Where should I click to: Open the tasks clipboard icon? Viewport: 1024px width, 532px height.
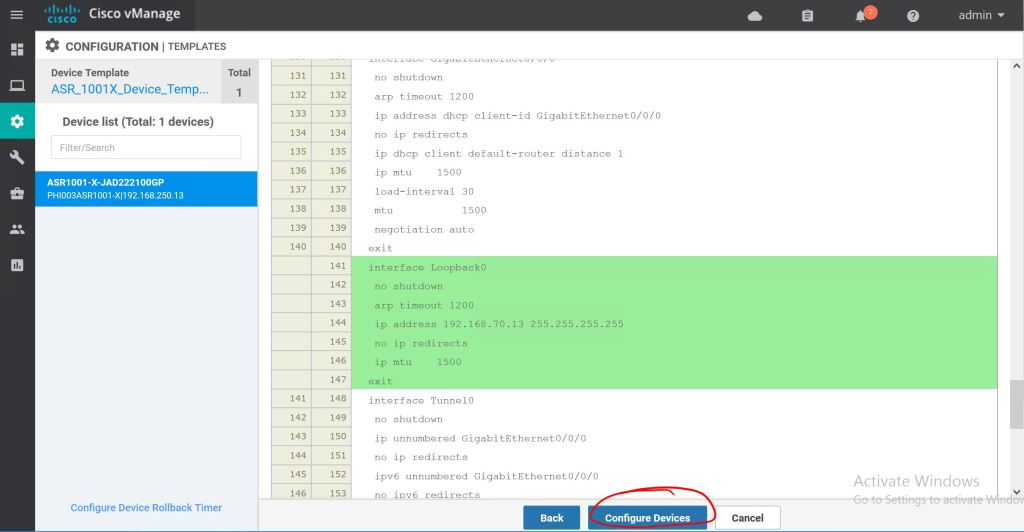tap(808, 16)
